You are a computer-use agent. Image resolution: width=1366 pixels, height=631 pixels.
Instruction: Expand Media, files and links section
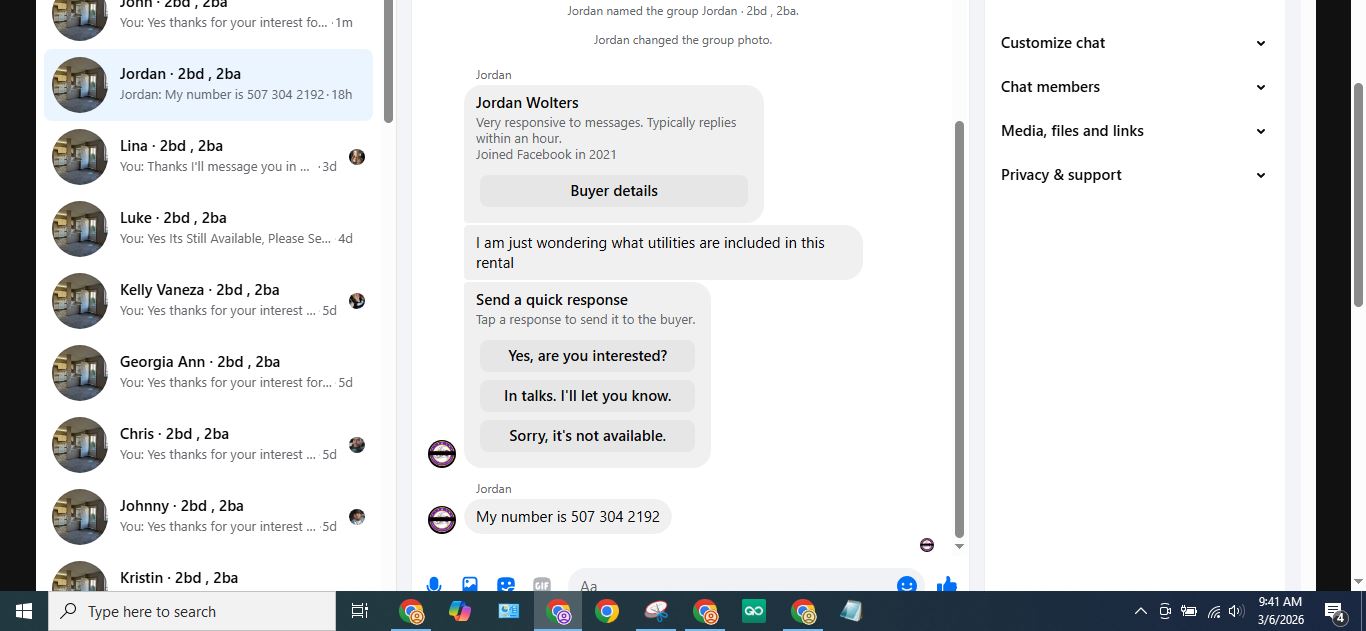click(x=1134, y=131)
